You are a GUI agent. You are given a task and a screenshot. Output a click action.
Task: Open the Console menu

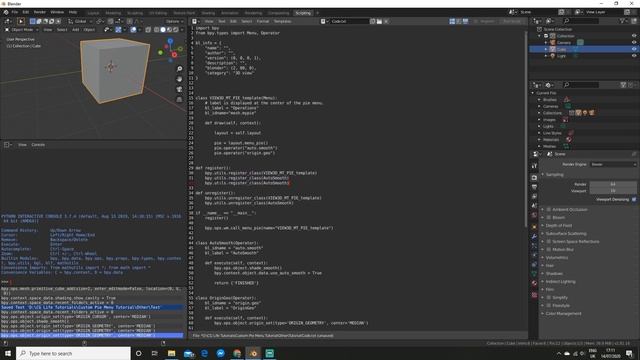click(38, 144)
